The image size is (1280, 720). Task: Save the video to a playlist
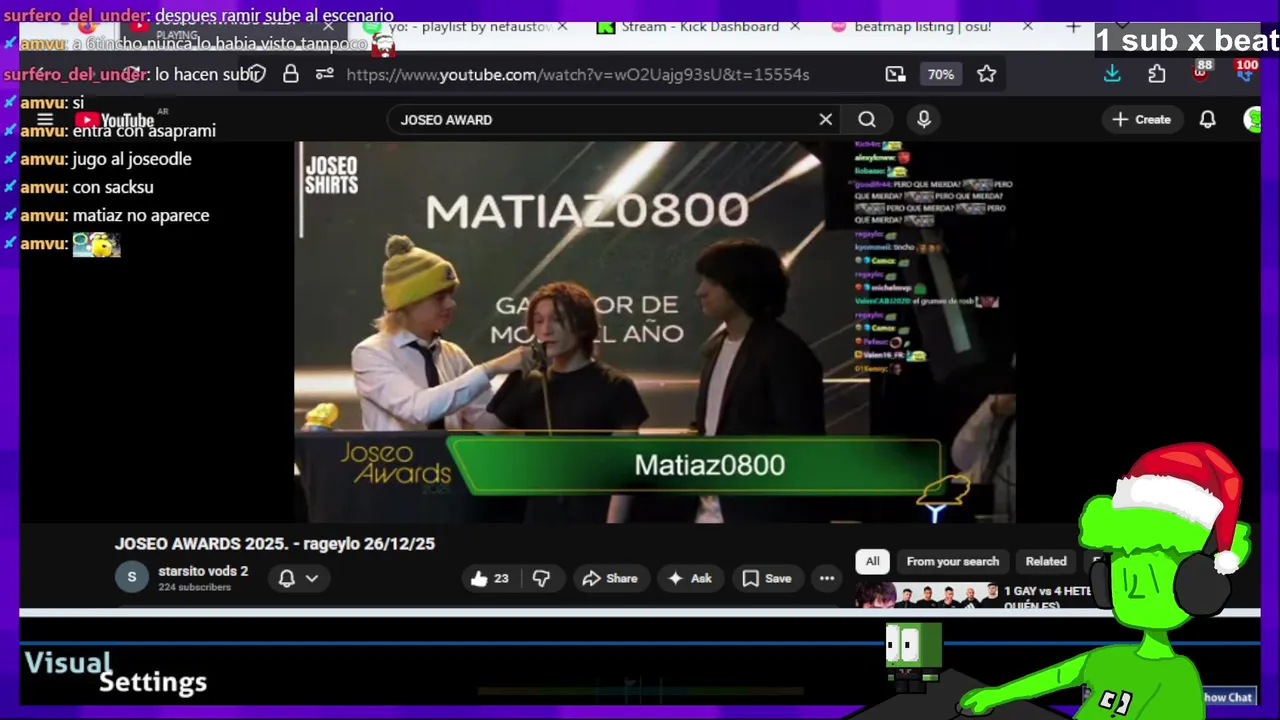(767, 578)
